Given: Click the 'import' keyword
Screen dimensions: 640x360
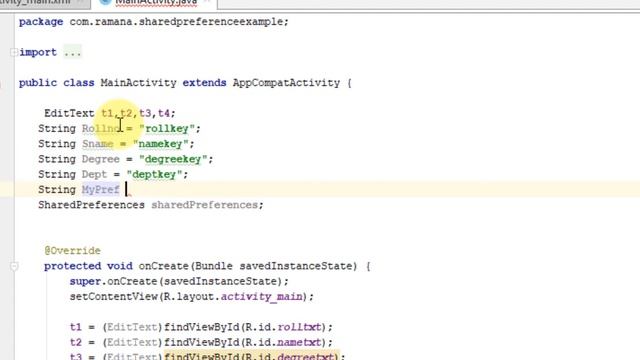Looking at the screenshot, I should [x=38, y=52].
